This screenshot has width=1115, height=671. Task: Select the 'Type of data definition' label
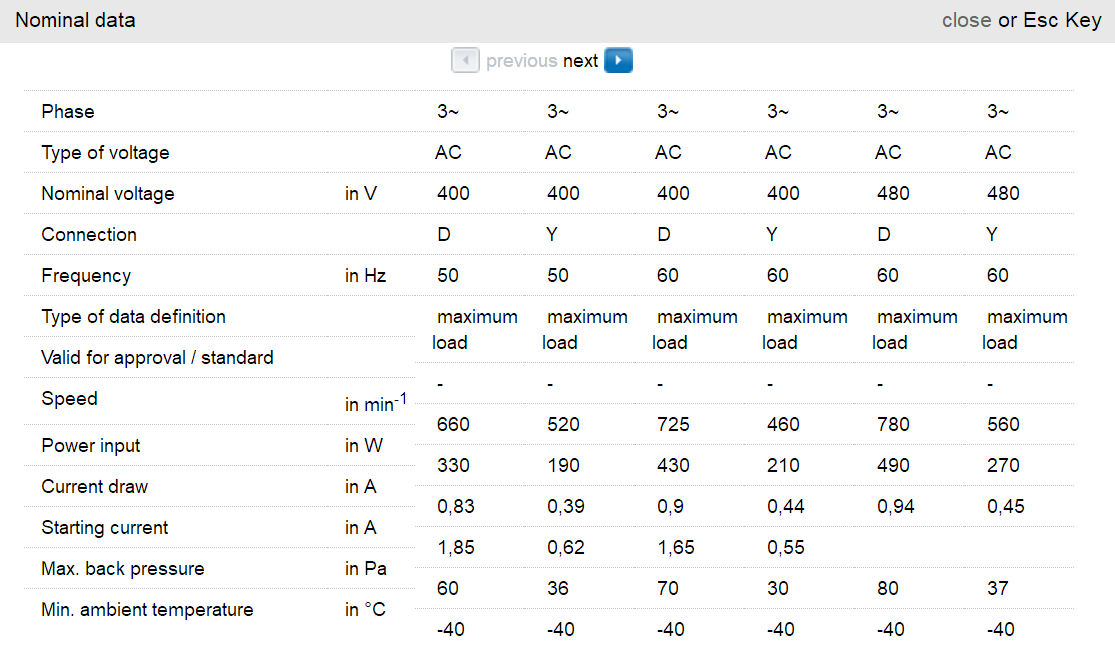(133, 317)
